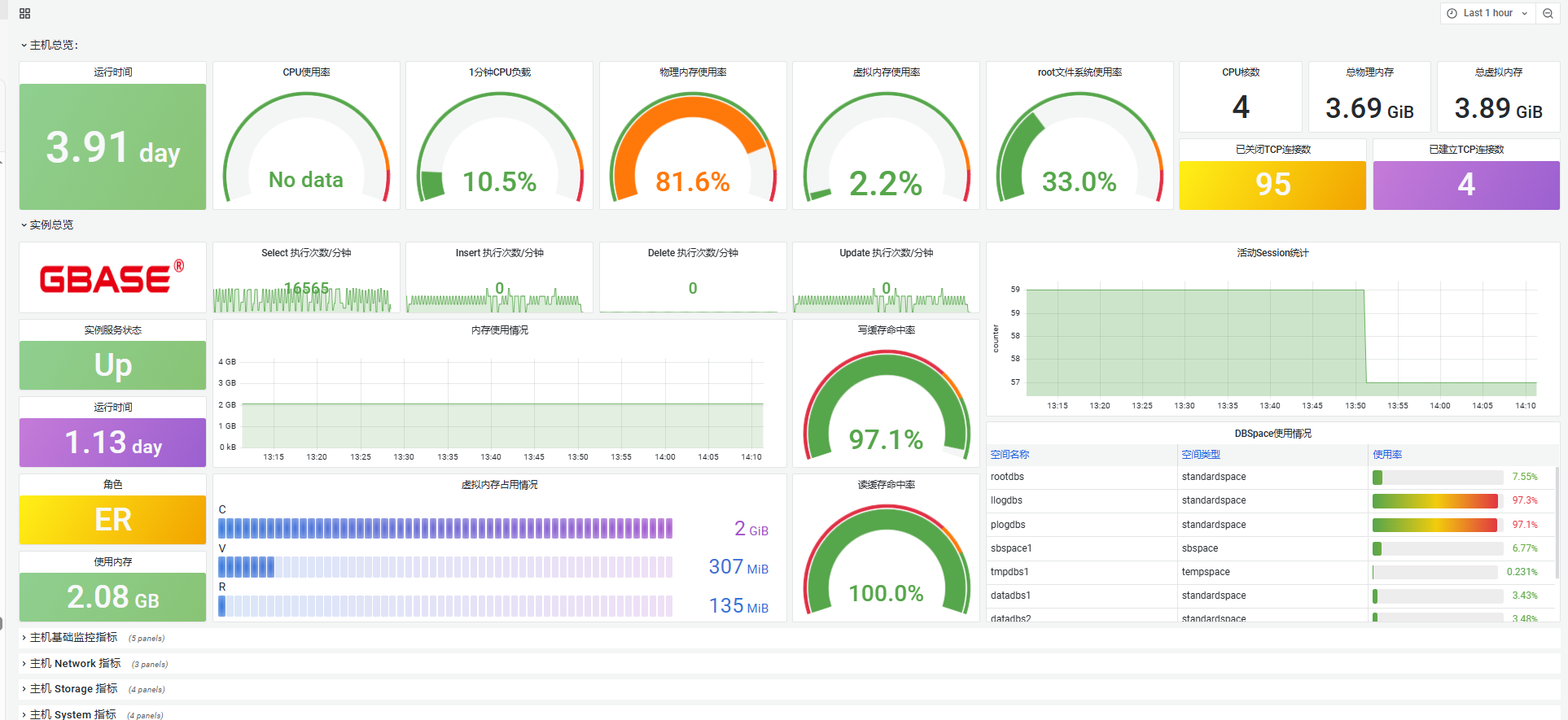The width and height of the screenshot is (1568, 720).
Task: Open the Last 1 hour time range dropdown
Action: [1487, 14]
